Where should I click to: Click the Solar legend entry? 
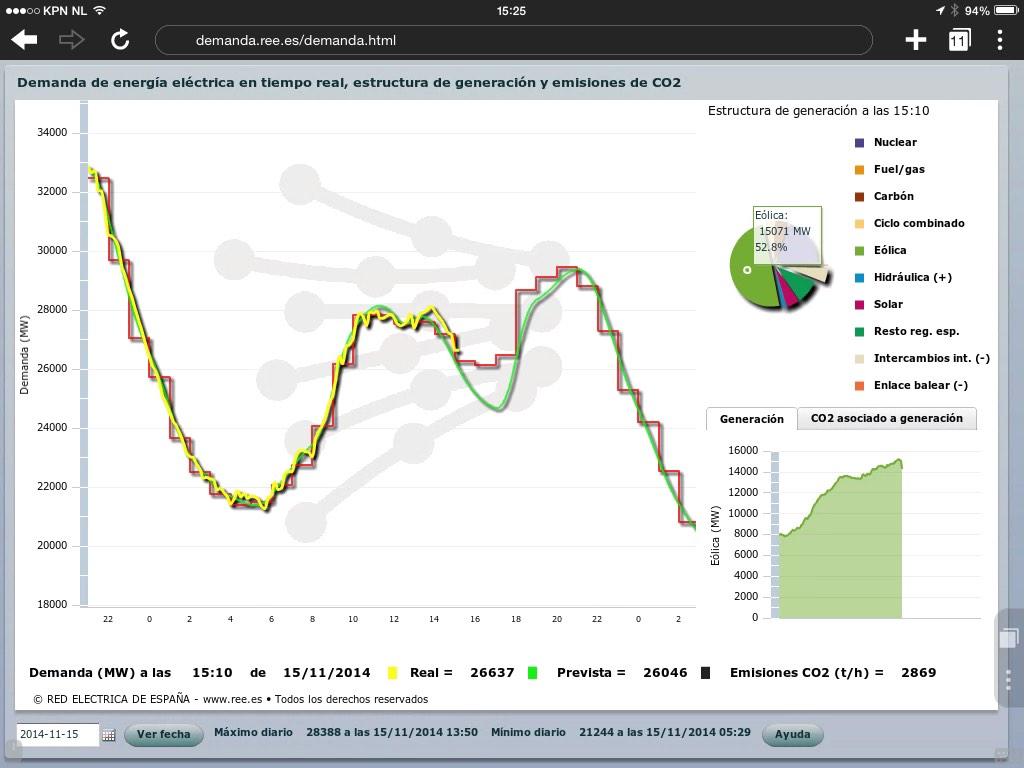[x=879, y=304]
